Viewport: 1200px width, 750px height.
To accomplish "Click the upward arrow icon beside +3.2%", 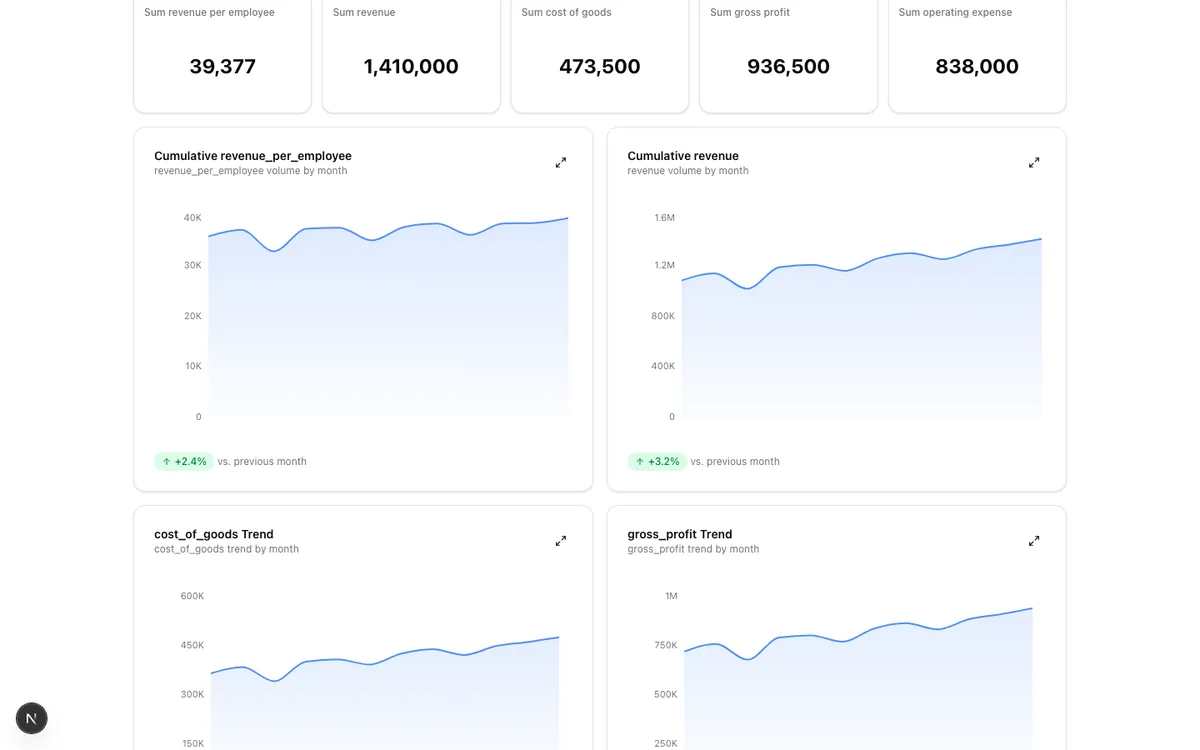I will click(x=639, y=461).
